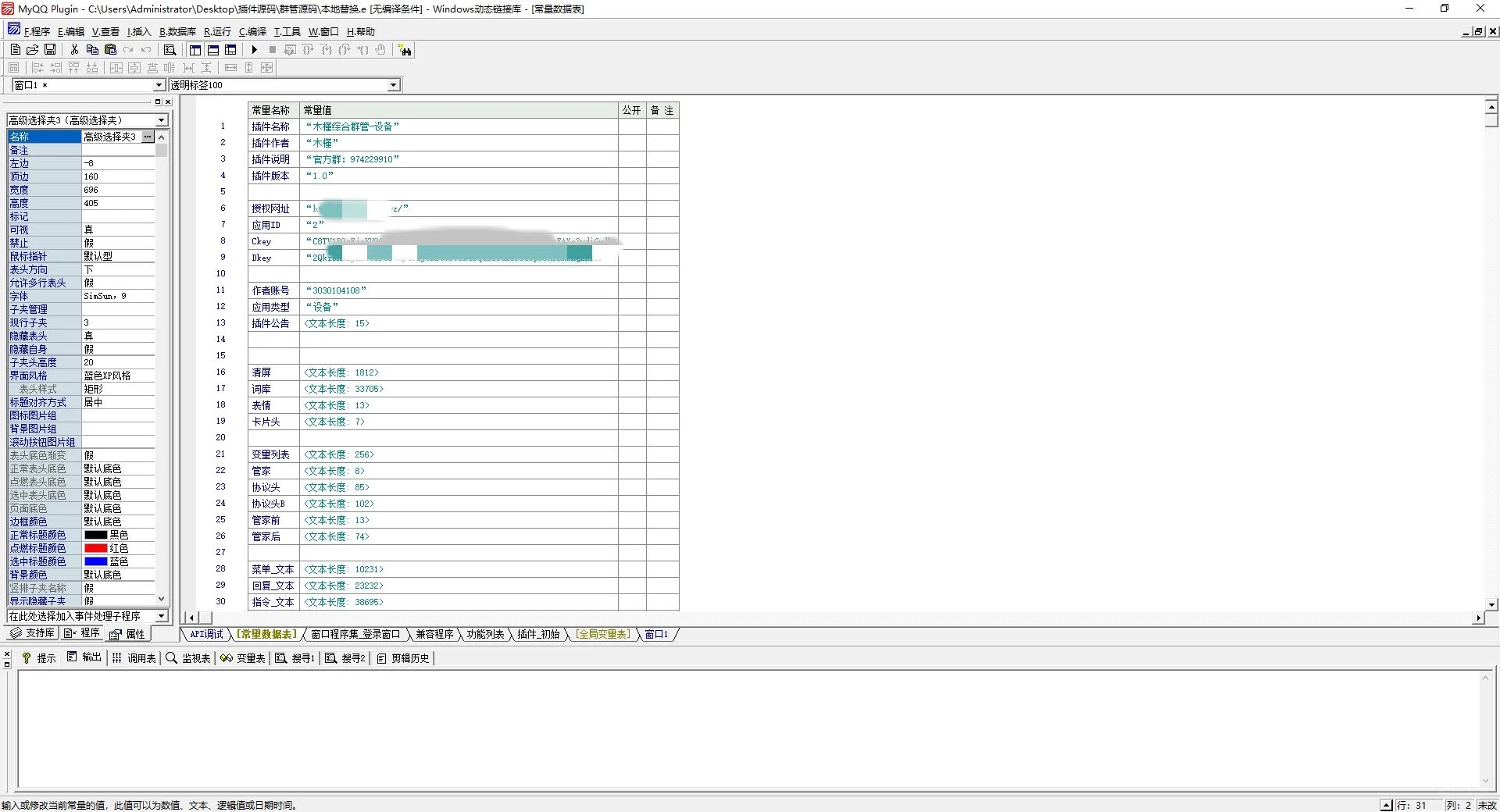Open the find magnifier icon in the toolbar
The image size is (1500, 812).
click(x=170, y=50)
